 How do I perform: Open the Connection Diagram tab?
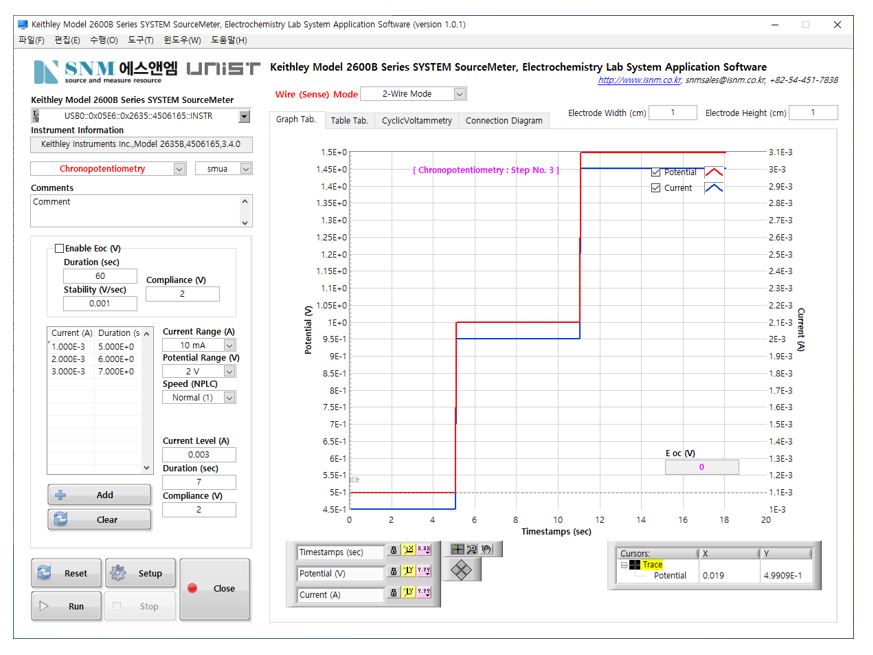(x=504, y=121)
